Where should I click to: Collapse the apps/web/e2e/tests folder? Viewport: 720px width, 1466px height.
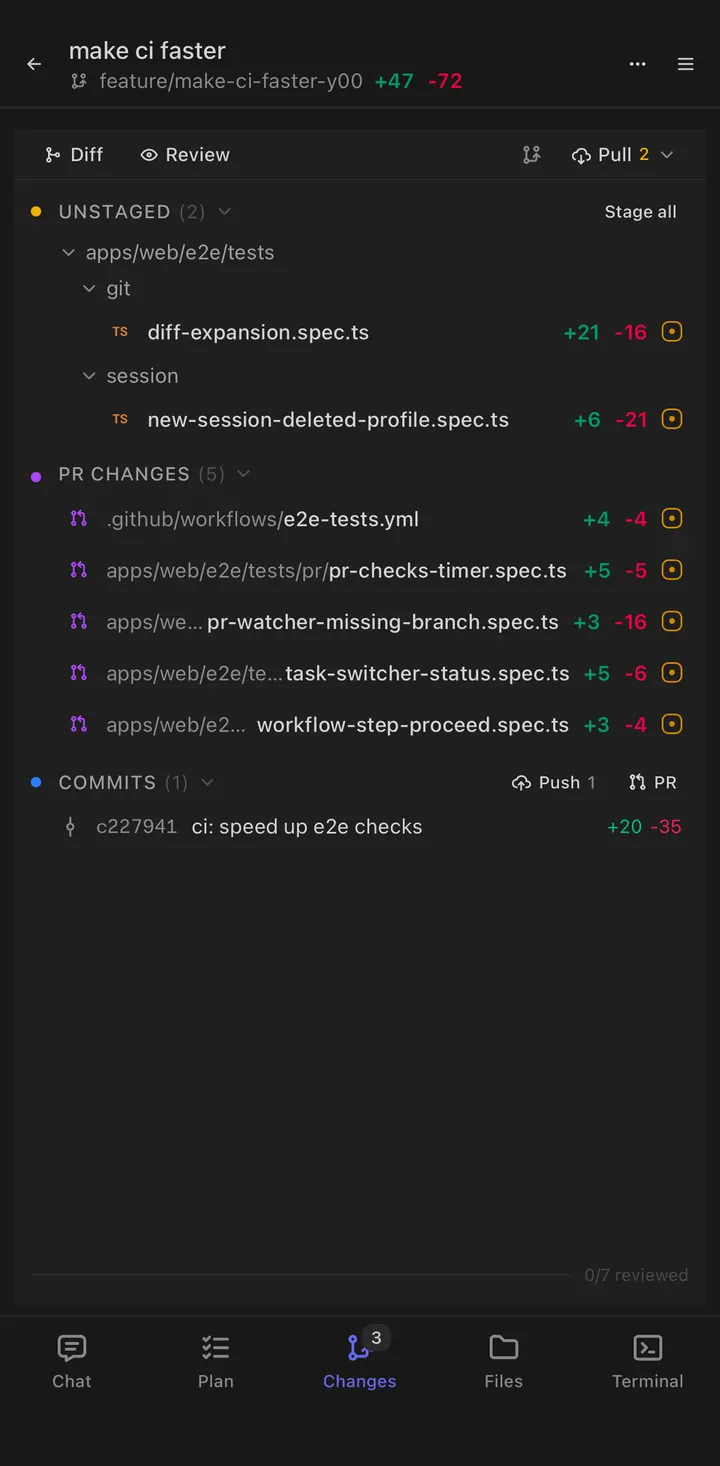point(69,253)
